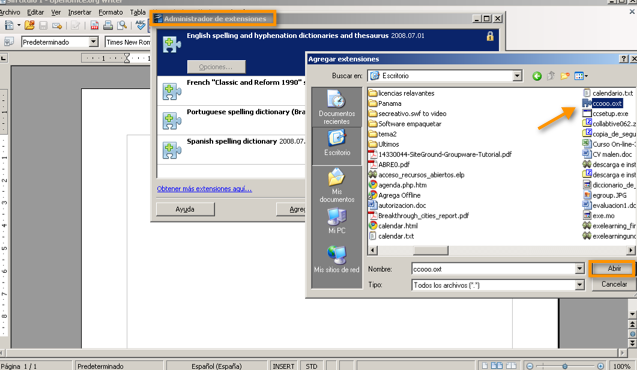Click the file list horizontal scrollbar thumb
The height and width of the screenshot is (370, 637).
pos(431,251)
